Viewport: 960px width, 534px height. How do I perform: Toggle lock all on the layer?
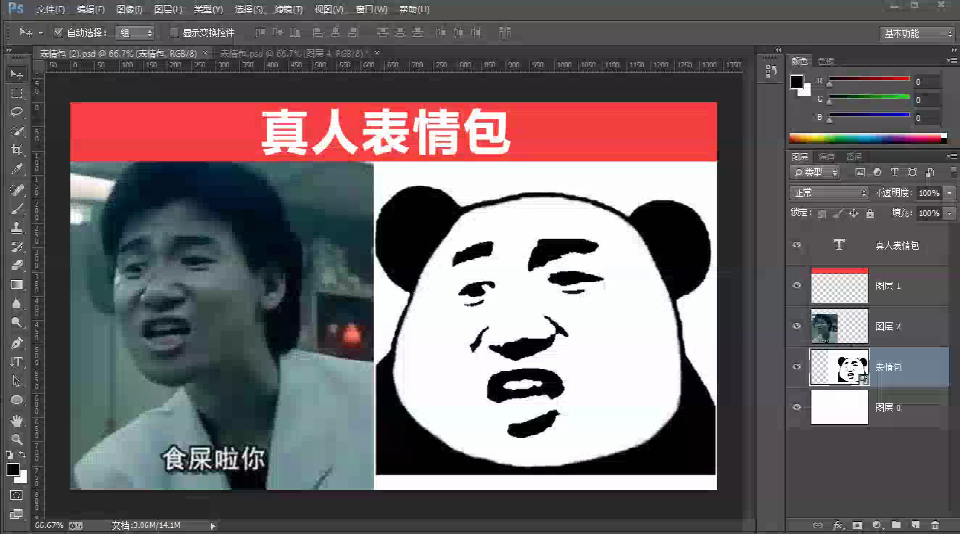(870, 213)
